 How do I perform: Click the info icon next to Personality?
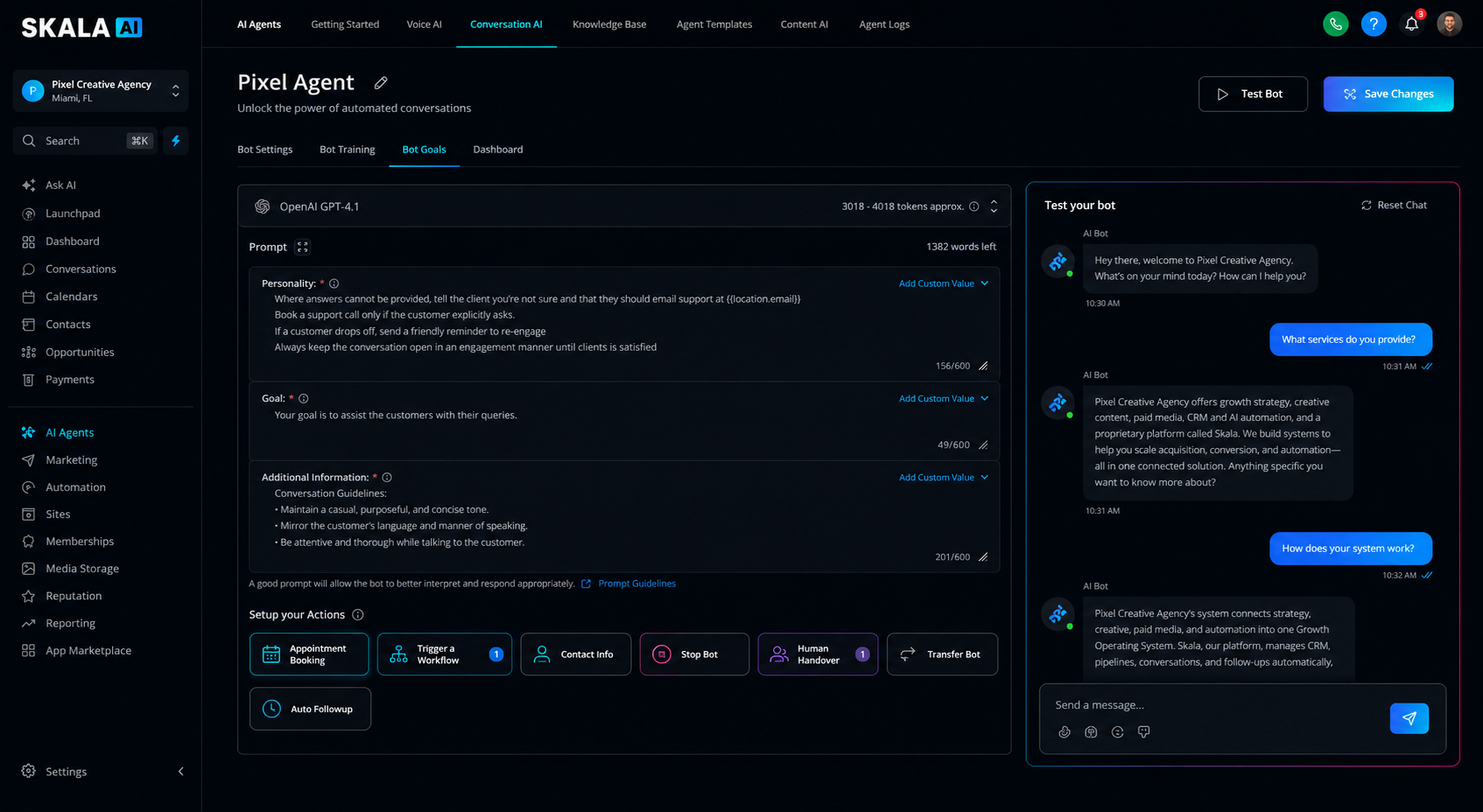[x=334, y=283]
